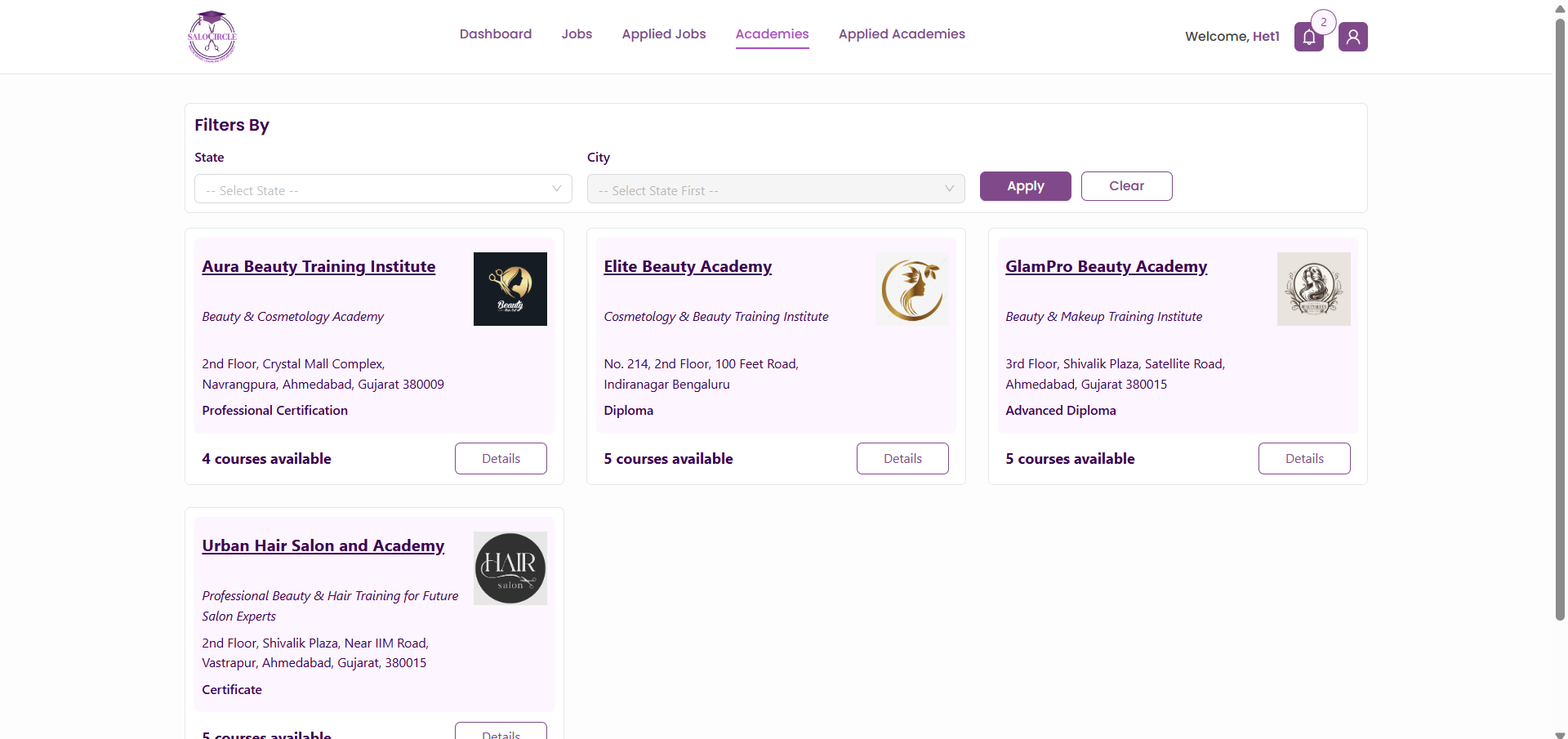Screen dimensions: 1568x739
Task: Clear the filters
Action: [1127, 186]
